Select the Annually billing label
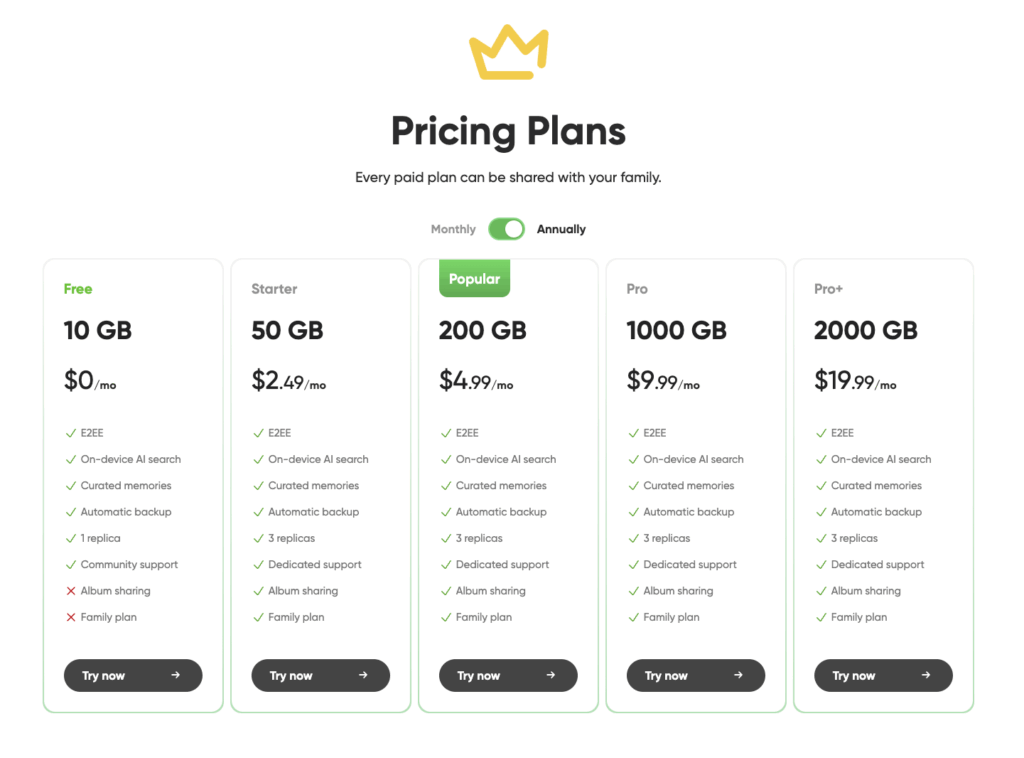The image size is (1024, 758). 561,229
